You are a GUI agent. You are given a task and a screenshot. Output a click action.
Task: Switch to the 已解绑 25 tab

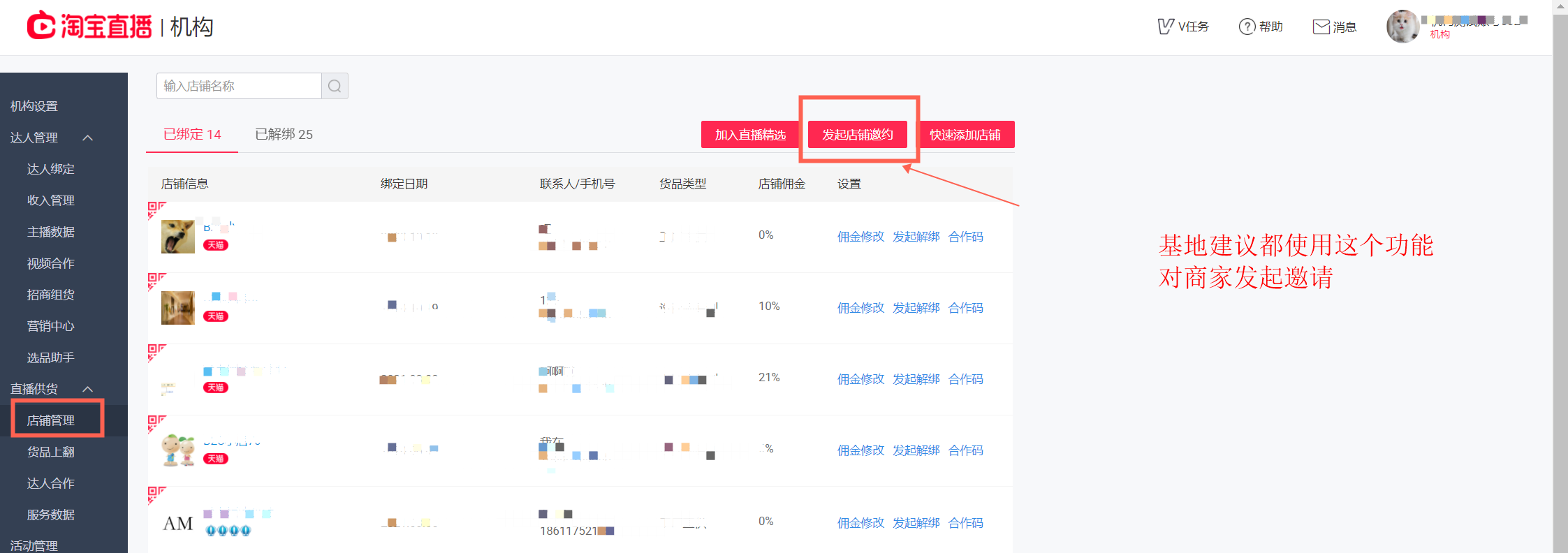click(284, 134)
